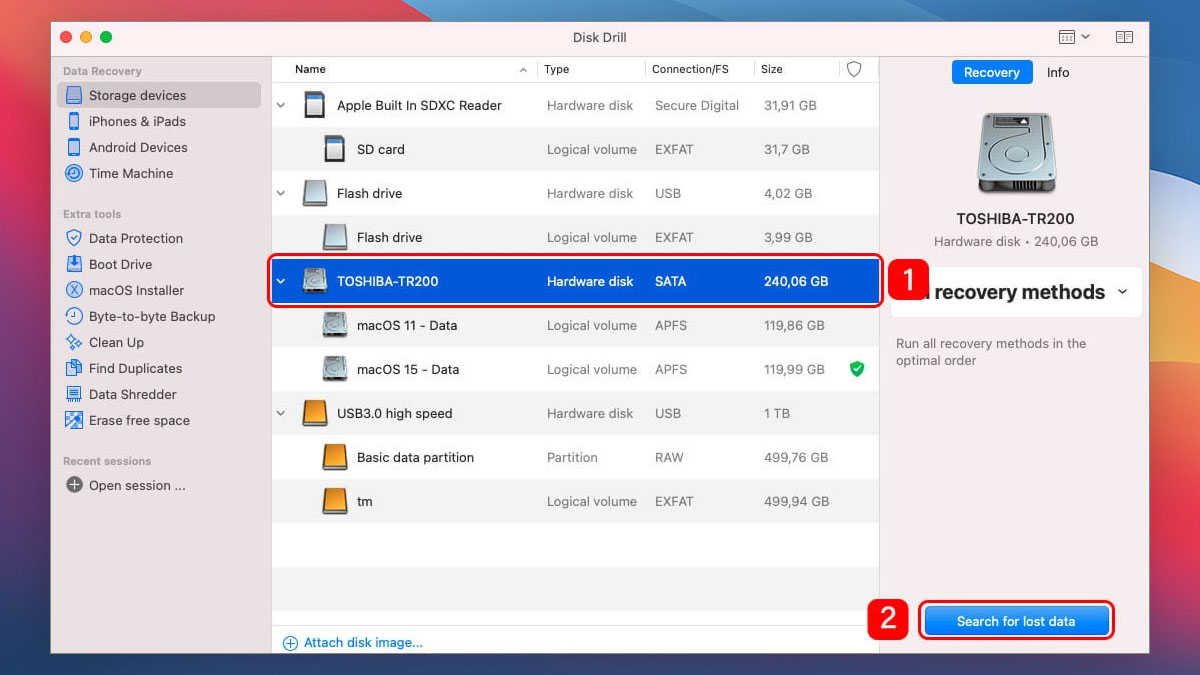Open Data Shredder tool
This screenshot has width=1200, height=675.
132,394
